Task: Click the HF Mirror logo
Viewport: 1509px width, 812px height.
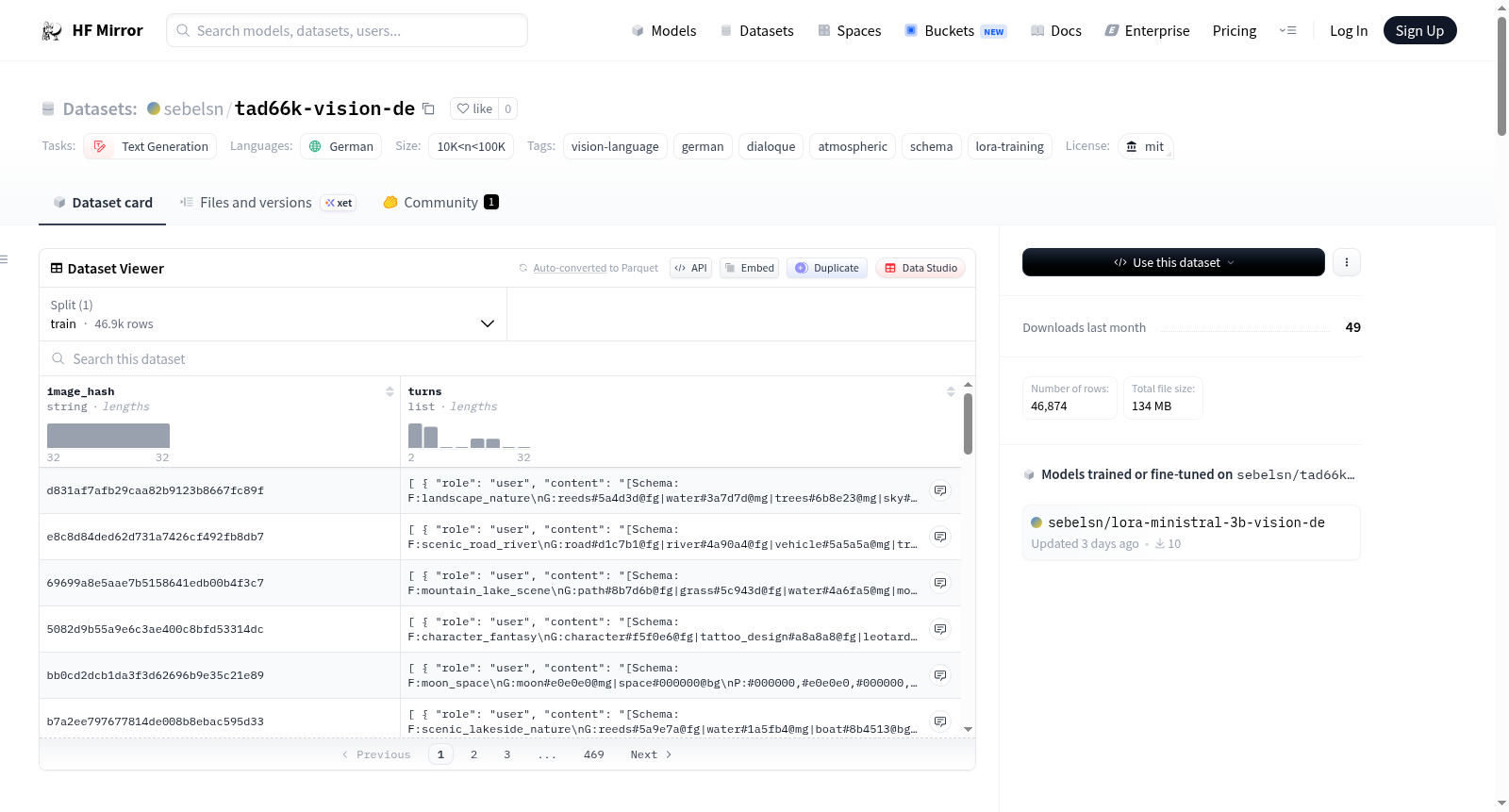Action: coord(92,30)
